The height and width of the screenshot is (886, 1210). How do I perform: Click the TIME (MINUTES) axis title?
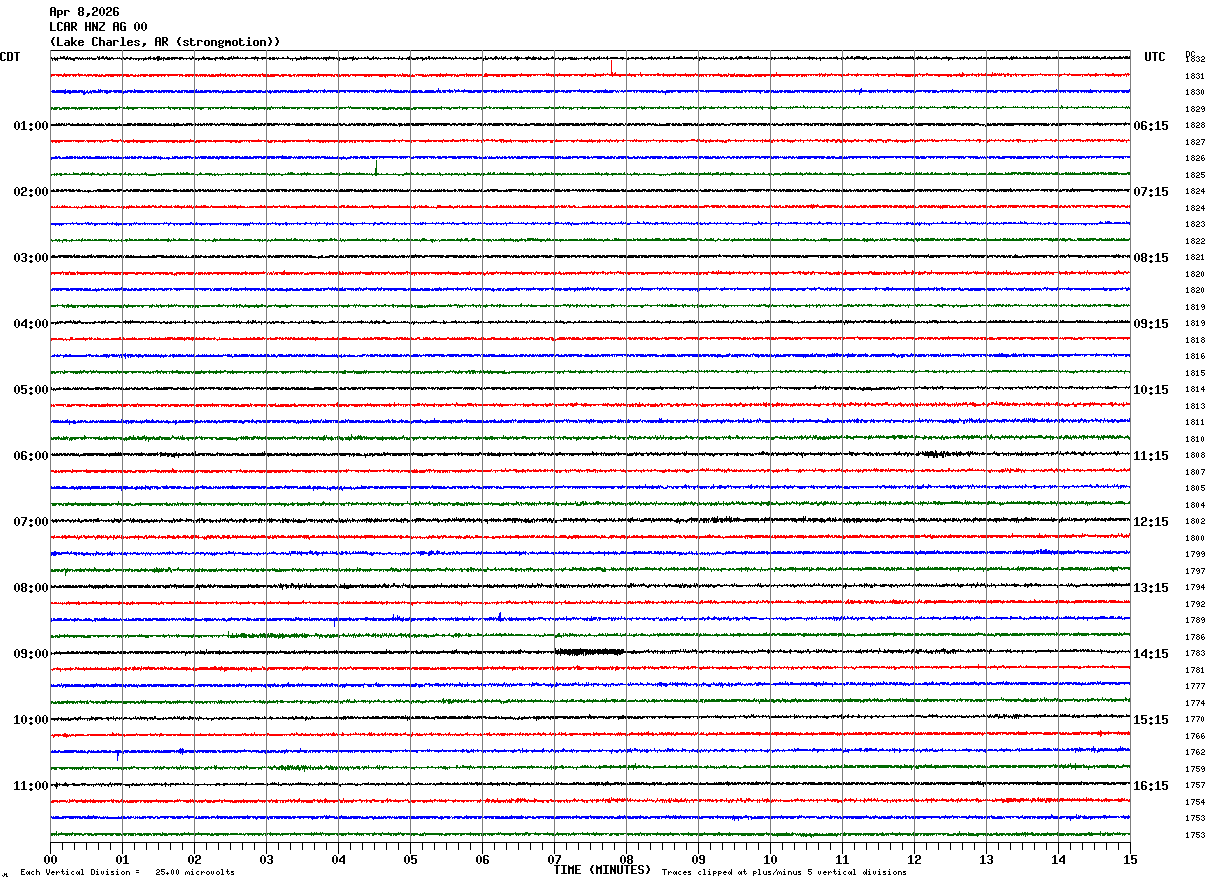click(602, 870)
